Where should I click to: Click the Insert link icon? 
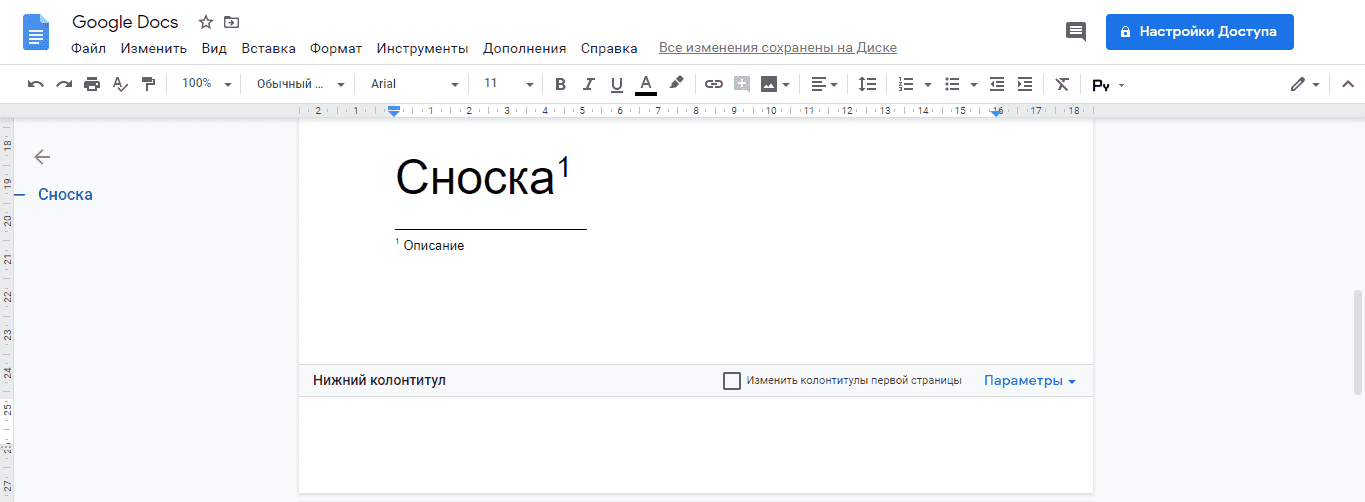[x=713, y=84]
